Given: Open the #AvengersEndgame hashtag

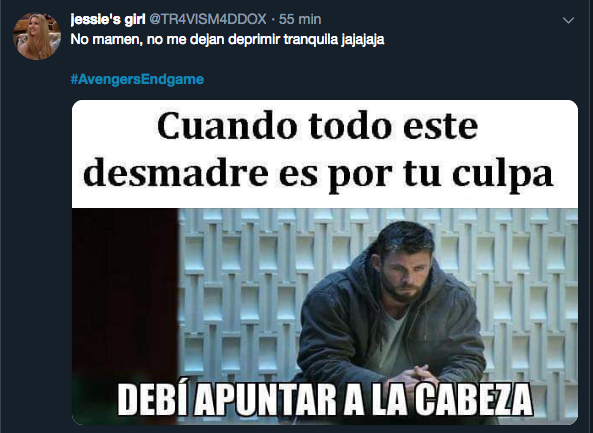Looking at the screenshot, I should pyautogui.click(x=137, y=79).
